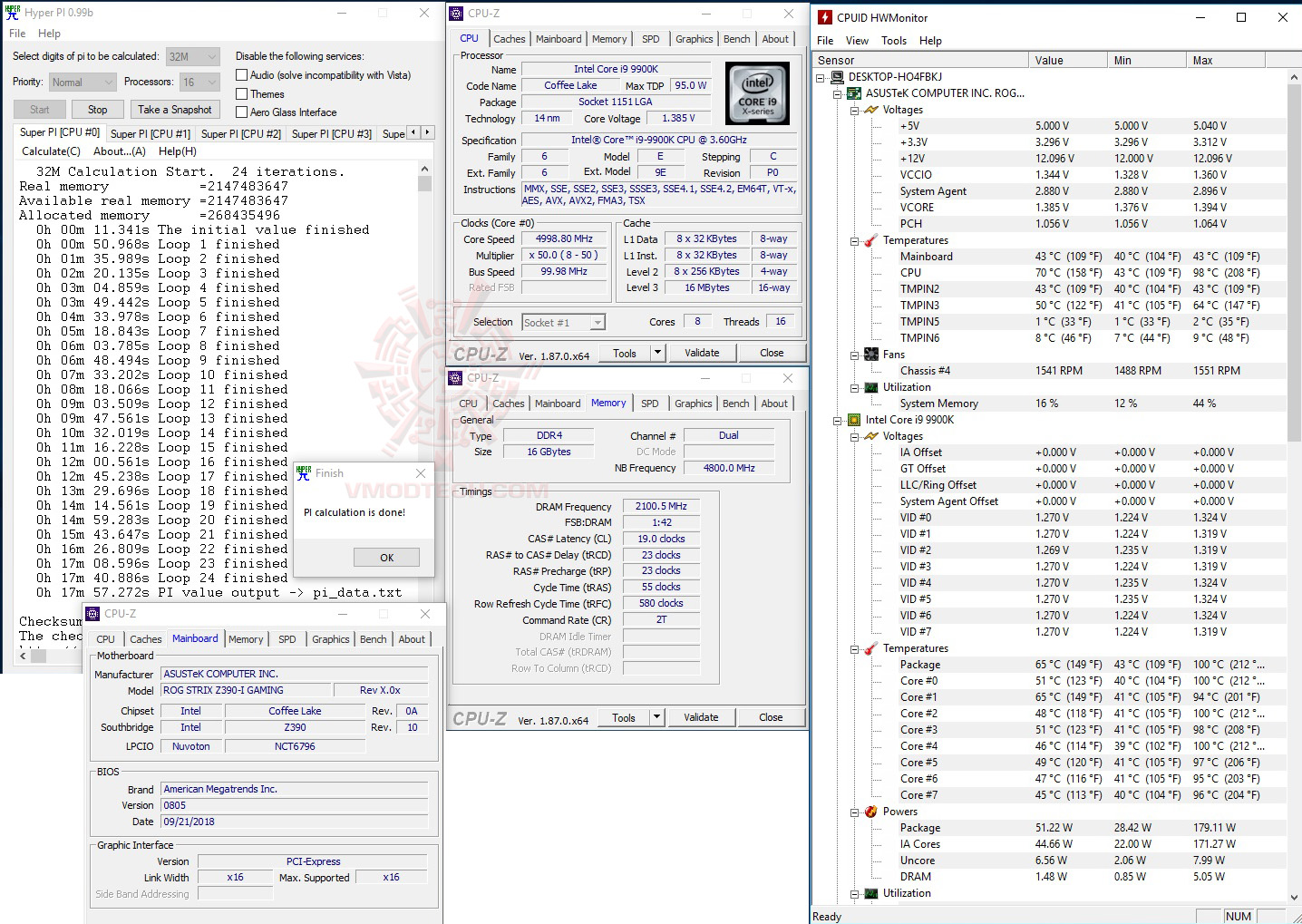Click the Memory CPU-Z window title icon
Viewport: 1302px width, 924px height.
[x=456, y=378]
